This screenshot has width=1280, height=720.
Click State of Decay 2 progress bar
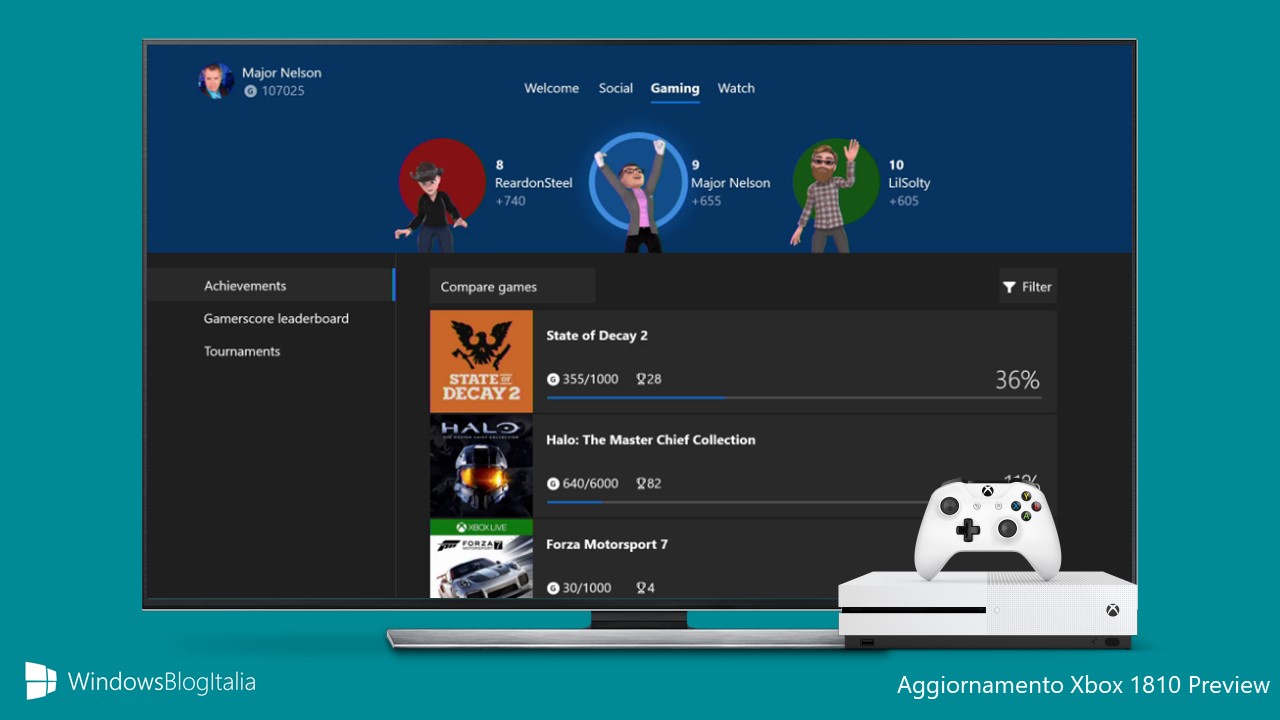(x=794, y=398)
